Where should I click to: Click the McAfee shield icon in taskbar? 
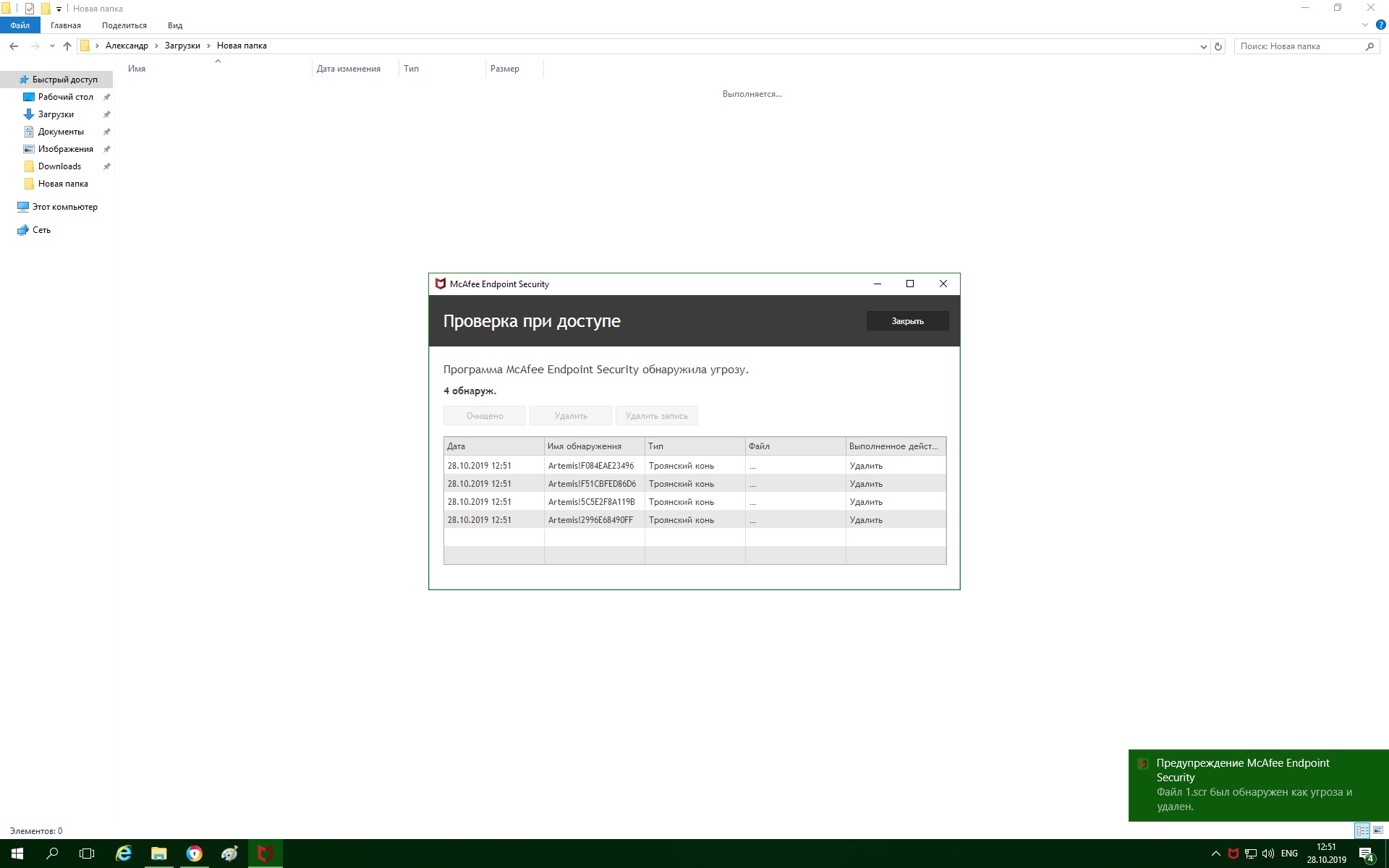(x=265, y=854)
